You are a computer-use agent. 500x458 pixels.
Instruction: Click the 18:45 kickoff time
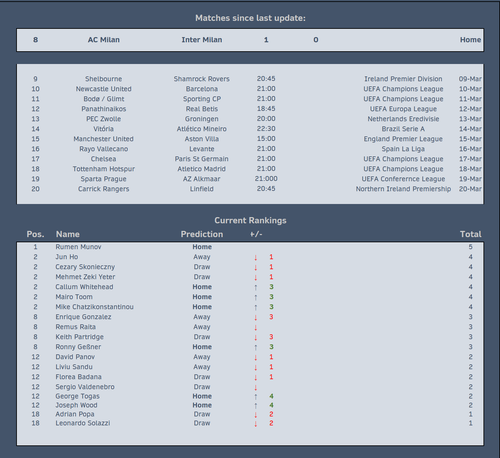266,109
